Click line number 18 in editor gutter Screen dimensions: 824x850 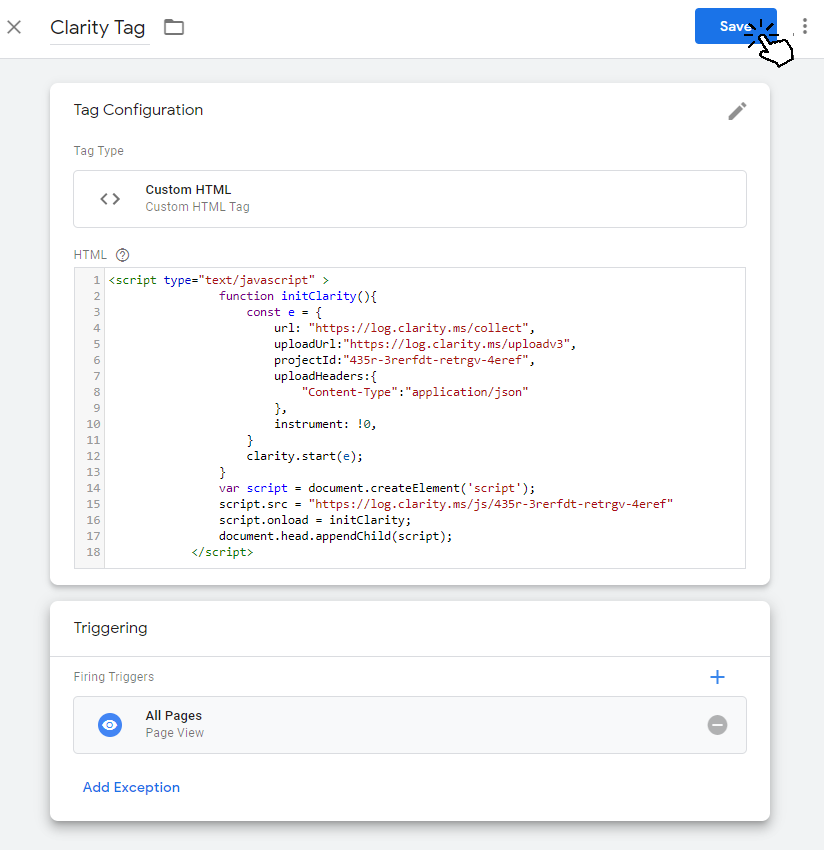[x=93, y=552]
